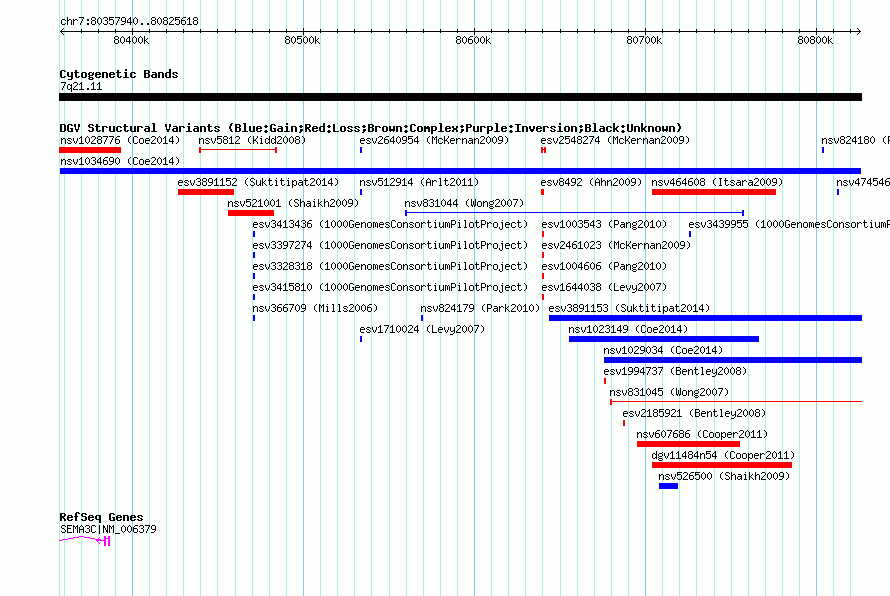Click the nsv1029034 (Coe2014) label
This screenshot has height=596, width=890.
663,350
